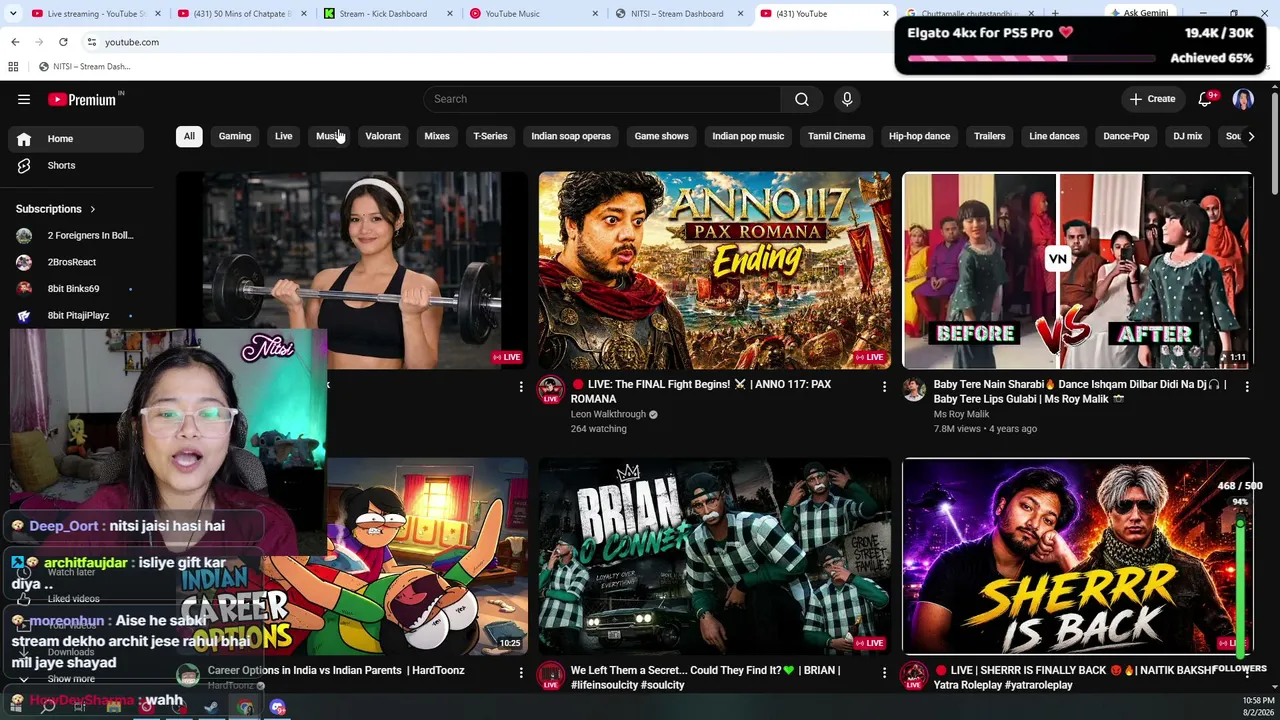The height and width of the screenshot is (720, 1280).
Task: Go back with the browser back arrow
Action: (x=15, y=42)
